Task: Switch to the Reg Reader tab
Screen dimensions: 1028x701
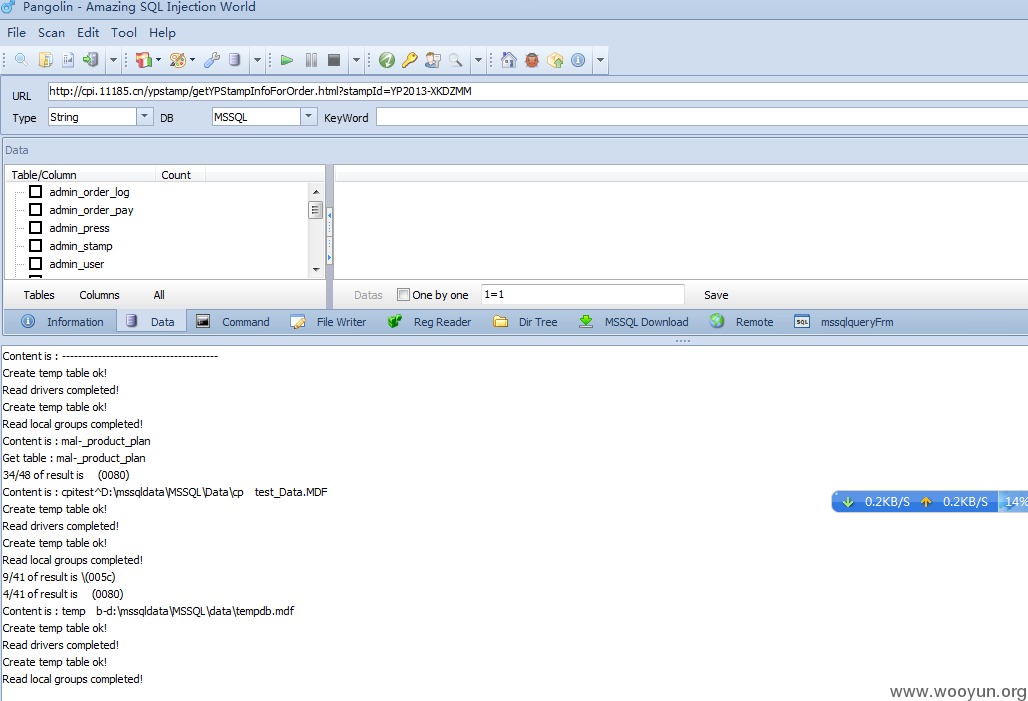Action: click(x=429, y=322)
